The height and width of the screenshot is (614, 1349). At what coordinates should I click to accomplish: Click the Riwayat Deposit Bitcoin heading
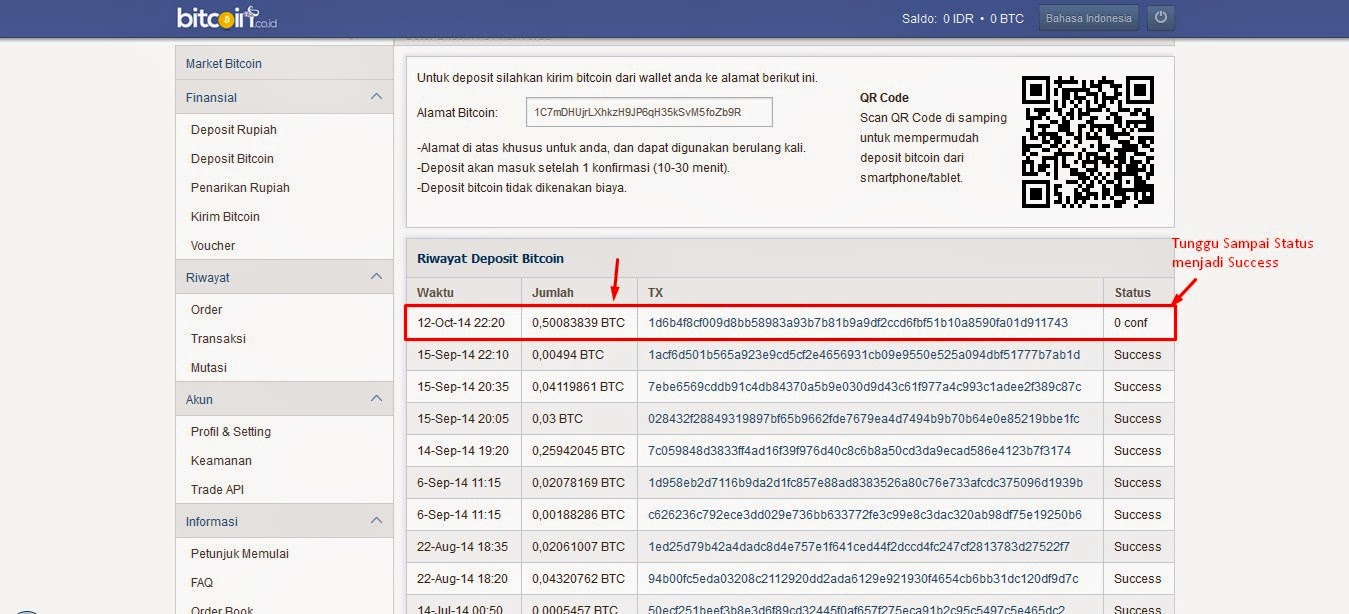(x=490, y=258)
